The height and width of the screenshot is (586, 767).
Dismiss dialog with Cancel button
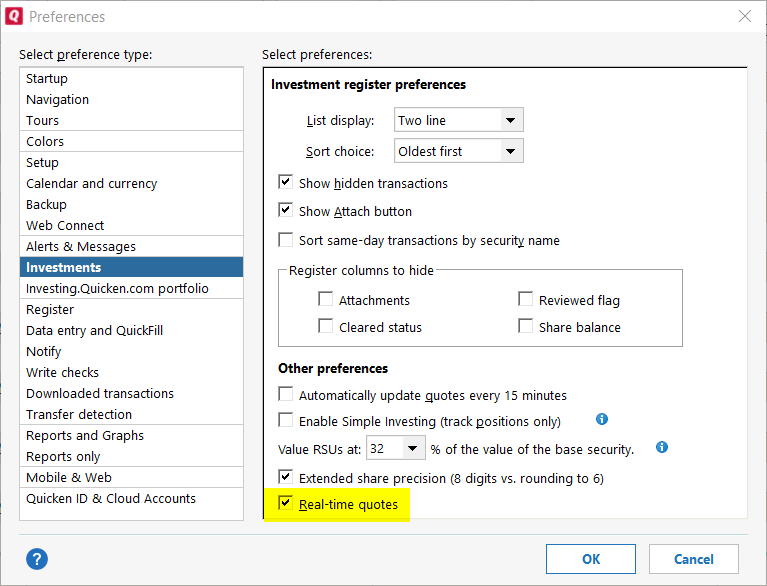pyautogui.click(x=694, y=559)
